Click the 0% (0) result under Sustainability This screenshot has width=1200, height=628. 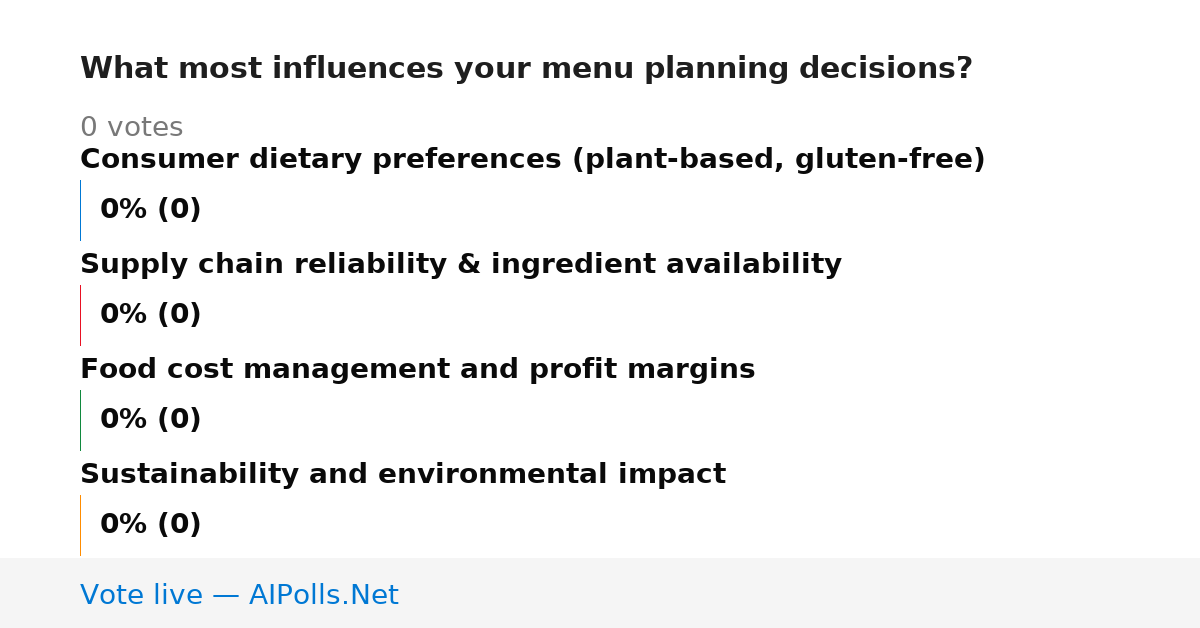click(150, 525)
